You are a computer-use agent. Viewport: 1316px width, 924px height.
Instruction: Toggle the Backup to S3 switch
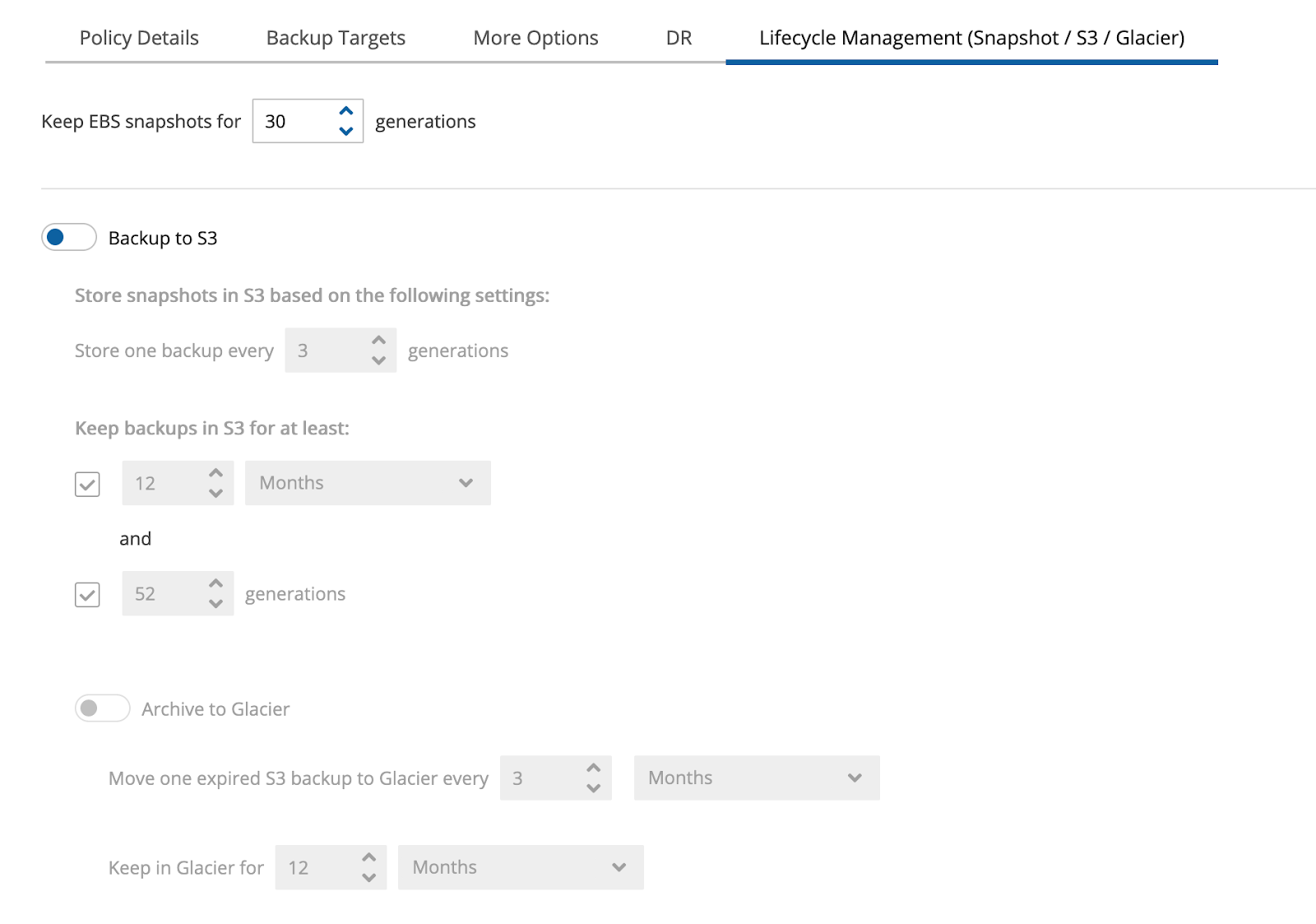coord(69,238)
